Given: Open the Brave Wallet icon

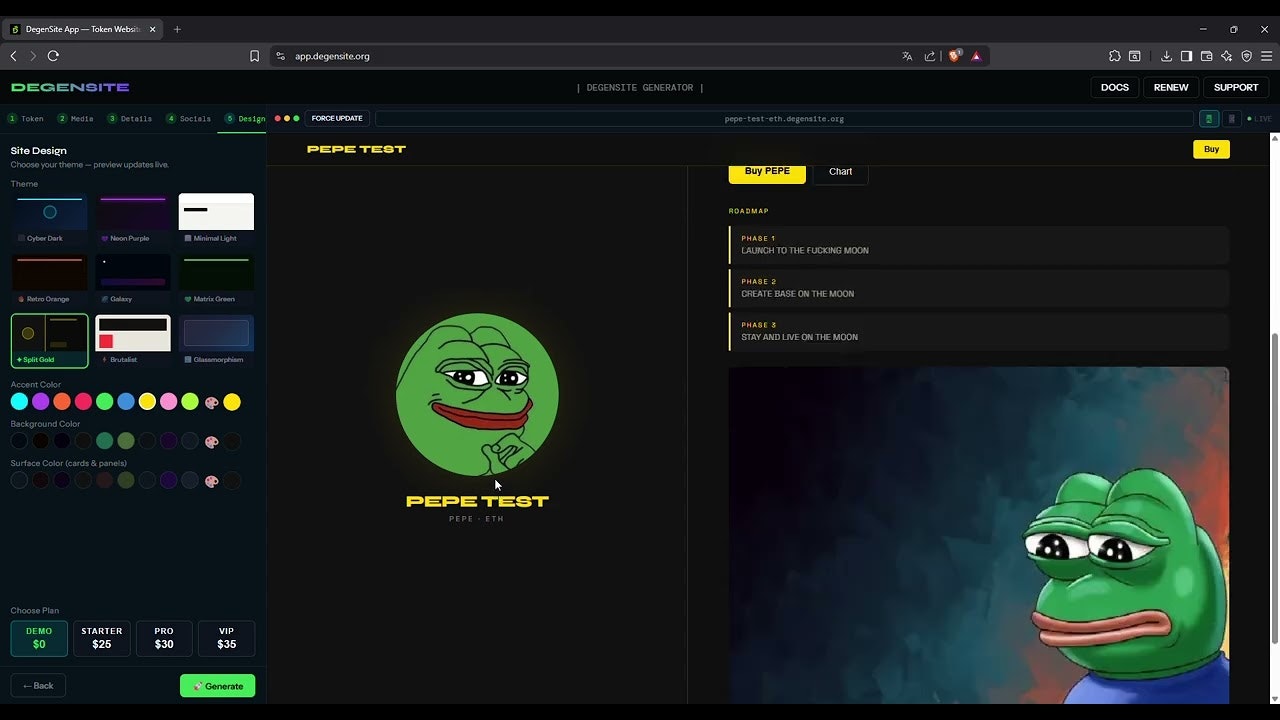Looking at the screenshot, I should click(1206, 56).
